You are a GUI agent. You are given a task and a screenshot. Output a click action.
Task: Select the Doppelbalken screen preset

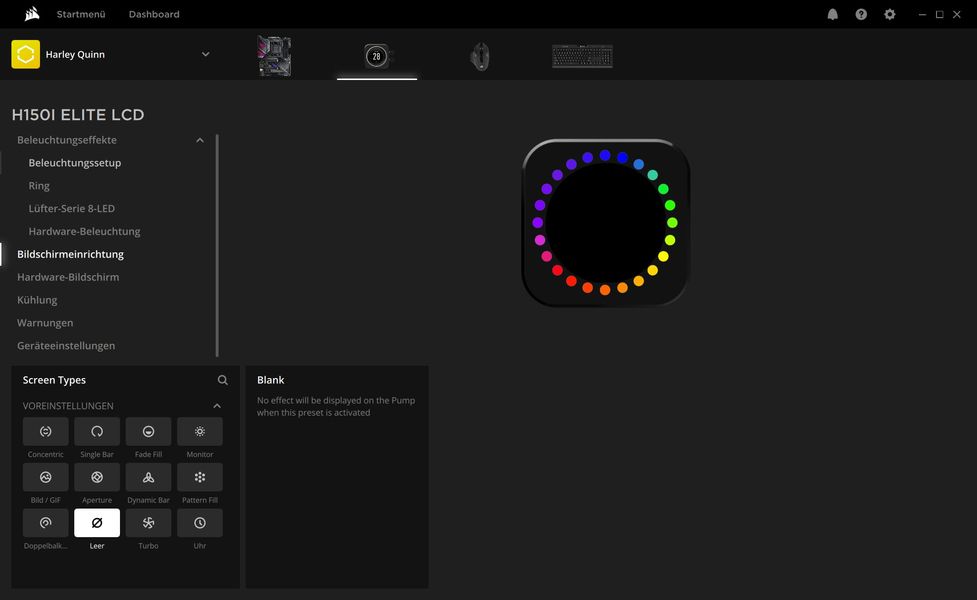click(45, 523)
